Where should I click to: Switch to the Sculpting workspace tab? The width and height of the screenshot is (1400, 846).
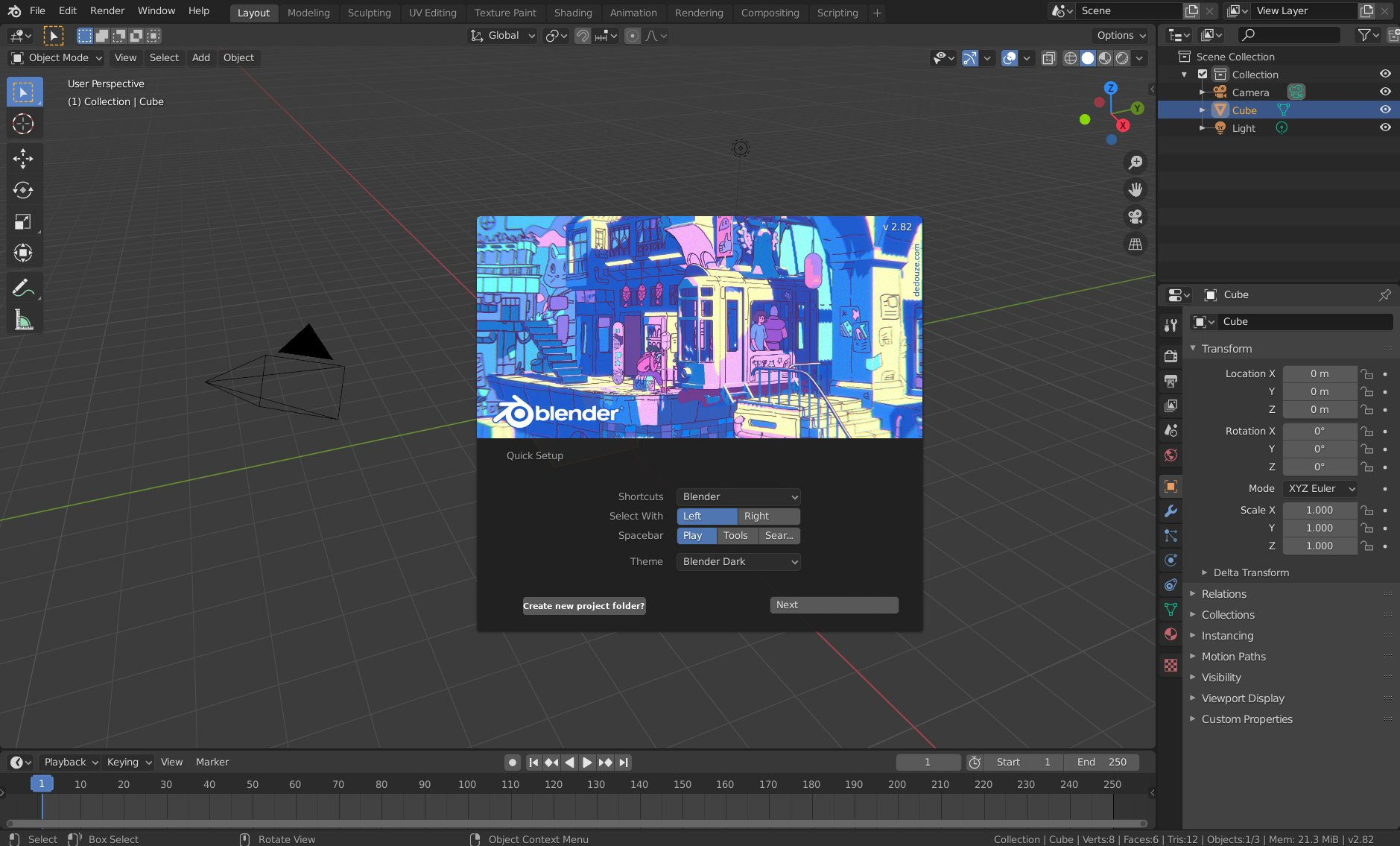click(369, 13)
